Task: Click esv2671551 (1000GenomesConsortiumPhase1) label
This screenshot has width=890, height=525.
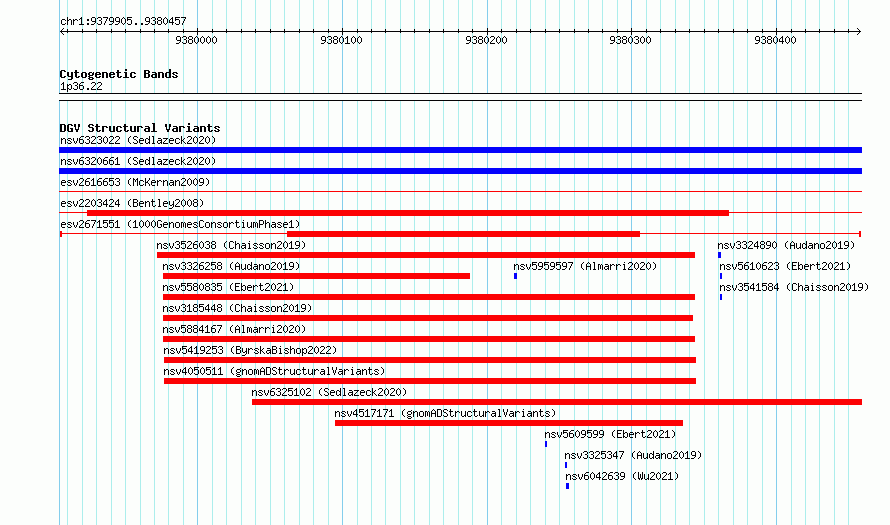Action: click(x=180, y=224)
